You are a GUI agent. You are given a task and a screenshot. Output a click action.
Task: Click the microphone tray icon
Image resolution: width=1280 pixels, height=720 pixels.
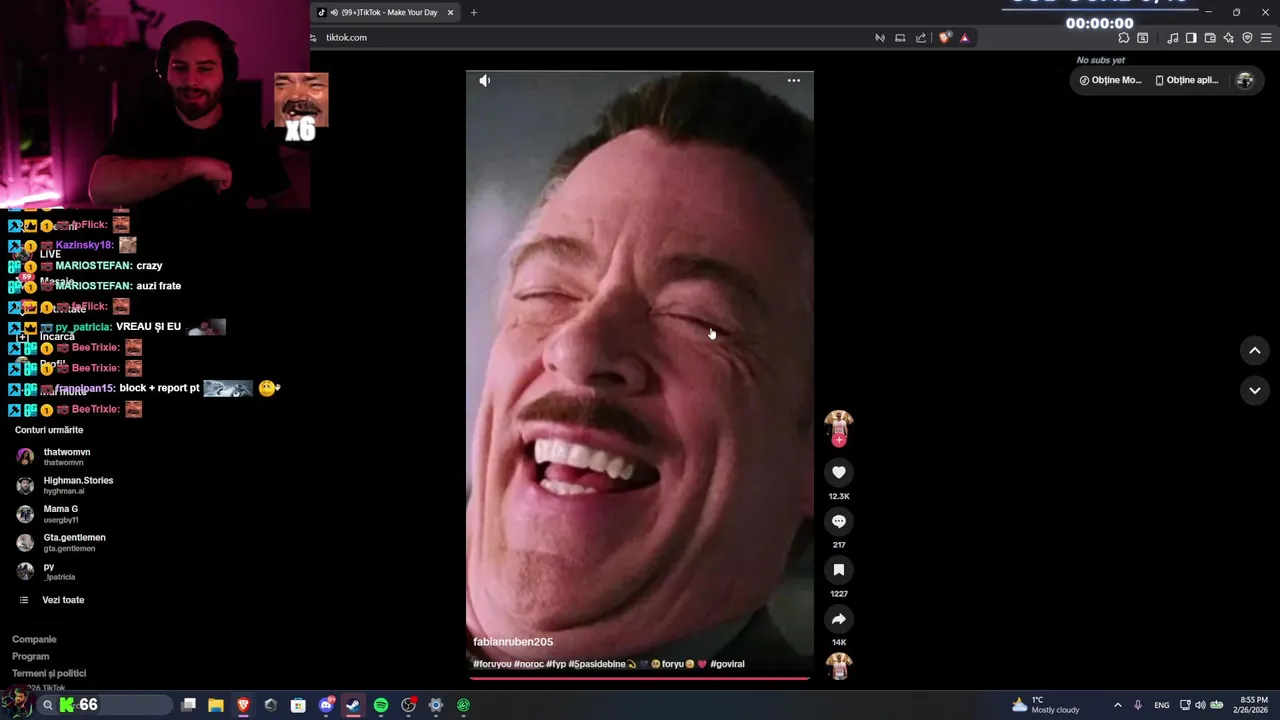click(1138, 705)
